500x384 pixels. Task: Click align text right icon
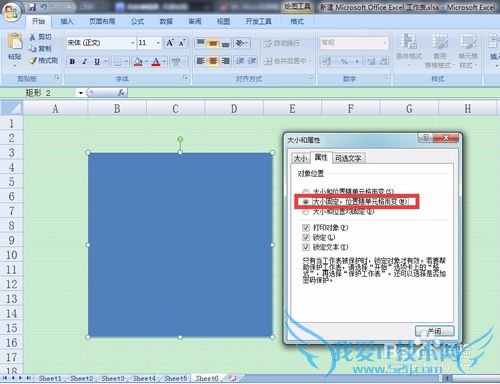pos(225,61)
